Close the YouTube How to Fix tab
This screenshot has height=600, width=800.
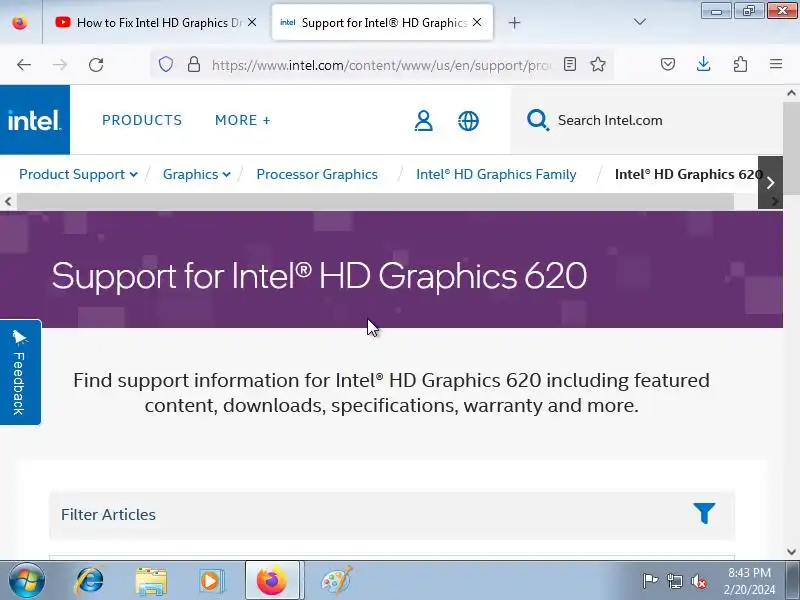(x=252, y=22)
